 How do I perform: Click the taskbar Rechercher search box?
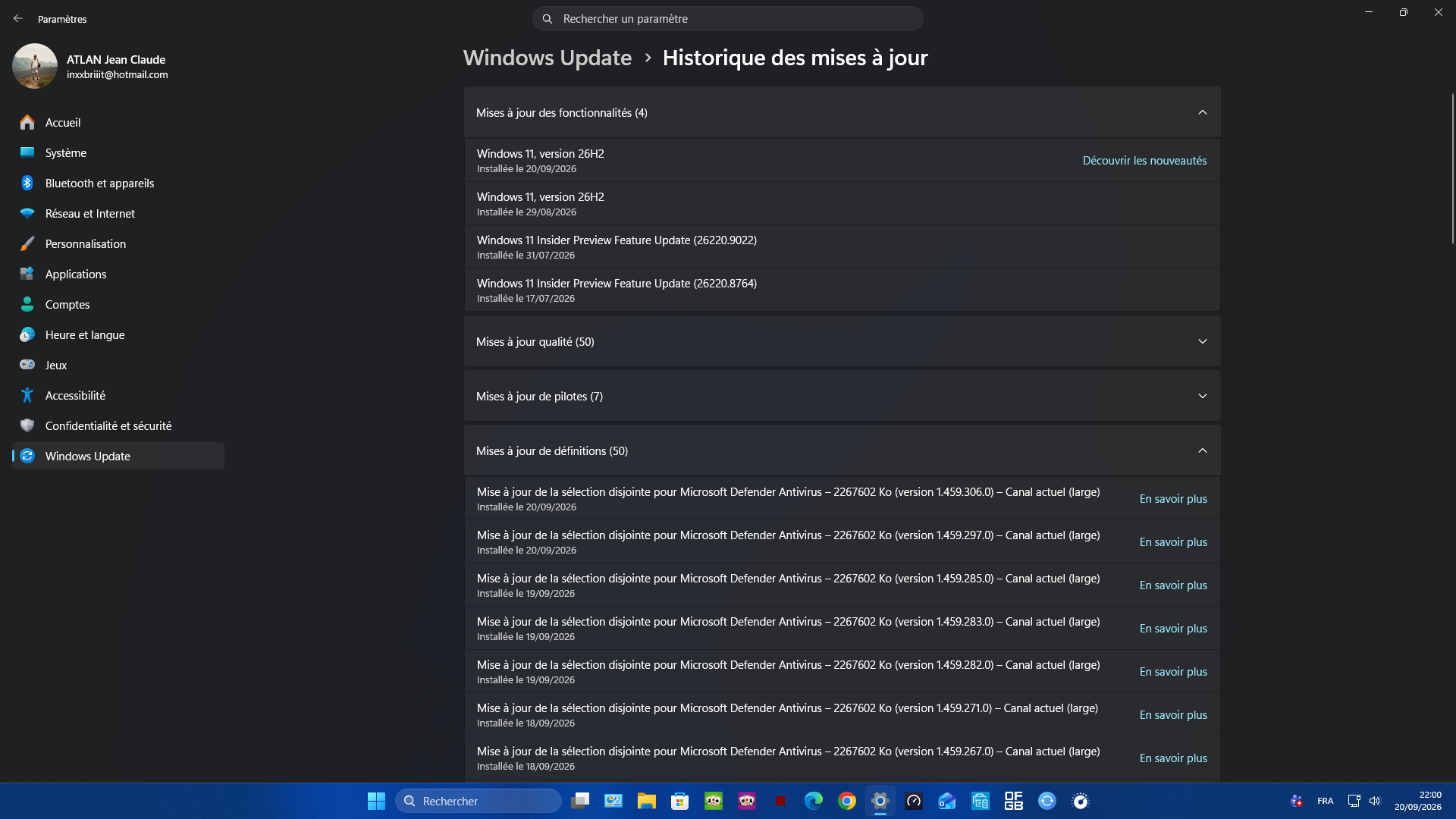pyautogui.click(x=479, y=801)
